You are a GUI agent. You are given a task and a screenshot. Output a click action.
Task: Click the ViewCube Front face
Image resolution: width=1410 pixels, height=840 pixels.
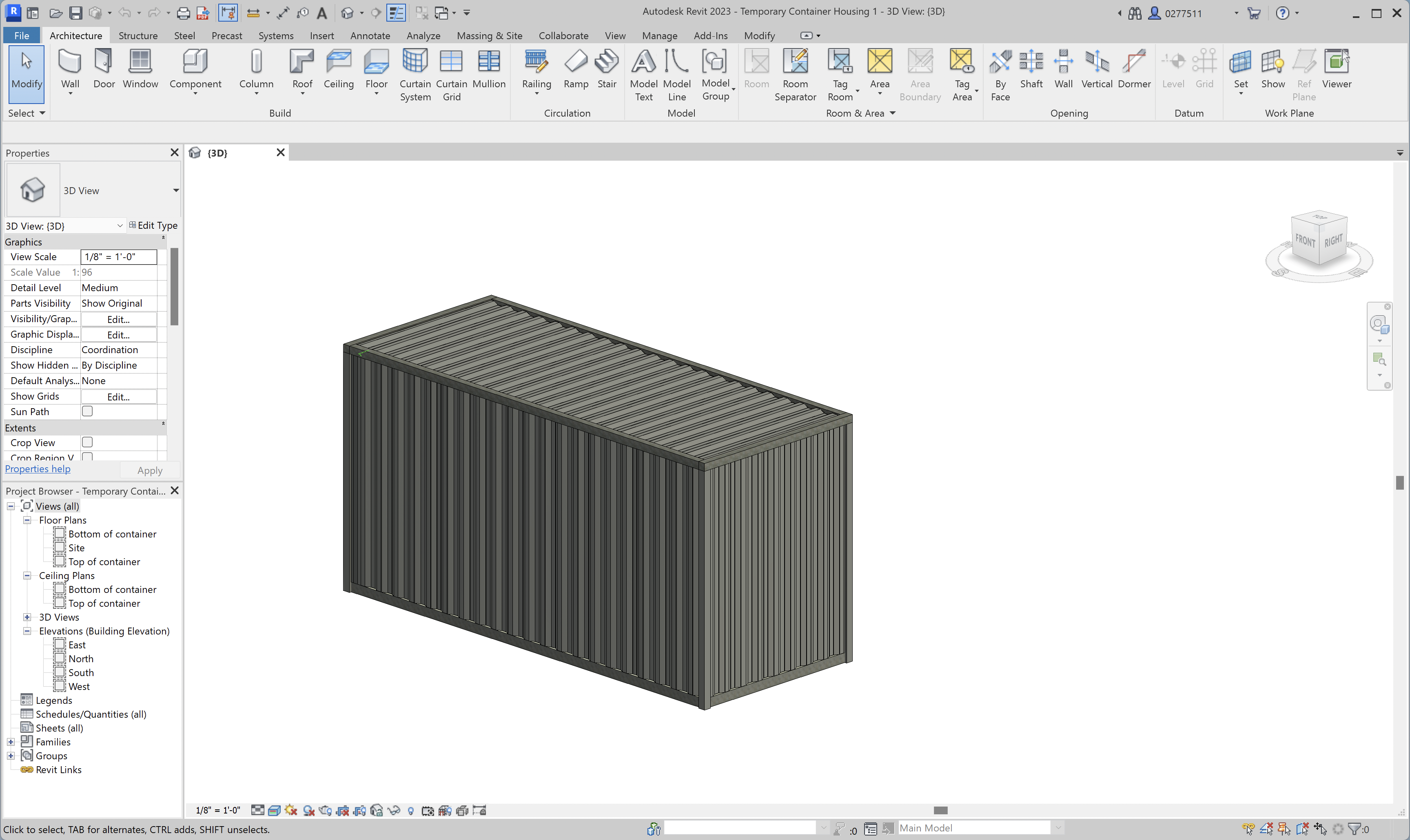pos(1305,241)
